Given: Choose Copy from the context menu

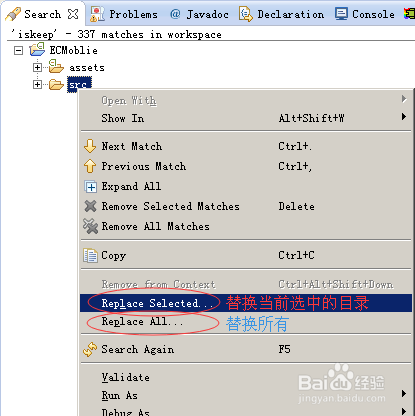Looking at the screenshot, I should [246, 255].
